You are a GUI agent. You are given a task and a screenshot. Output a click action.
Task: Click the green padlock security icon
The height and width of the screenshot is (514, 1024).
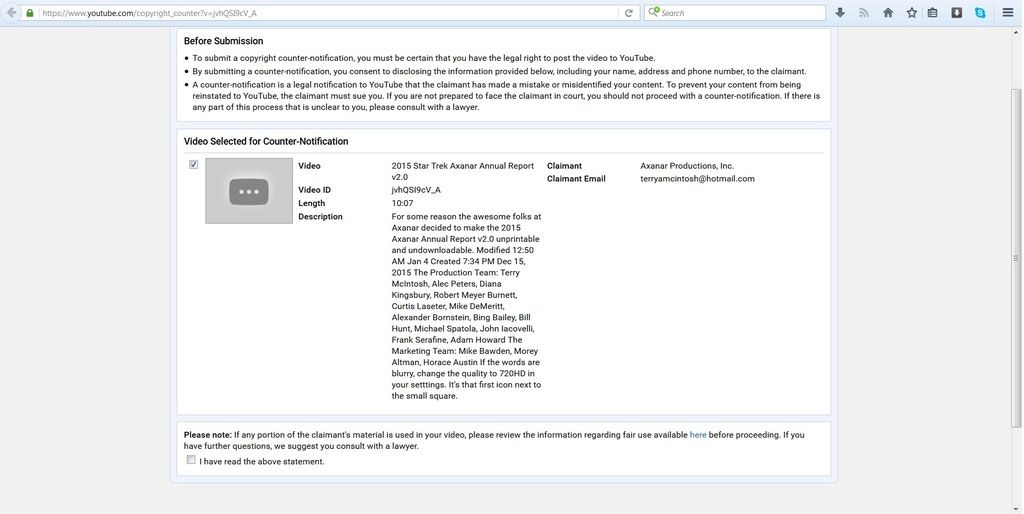click(x=30, y=13)
